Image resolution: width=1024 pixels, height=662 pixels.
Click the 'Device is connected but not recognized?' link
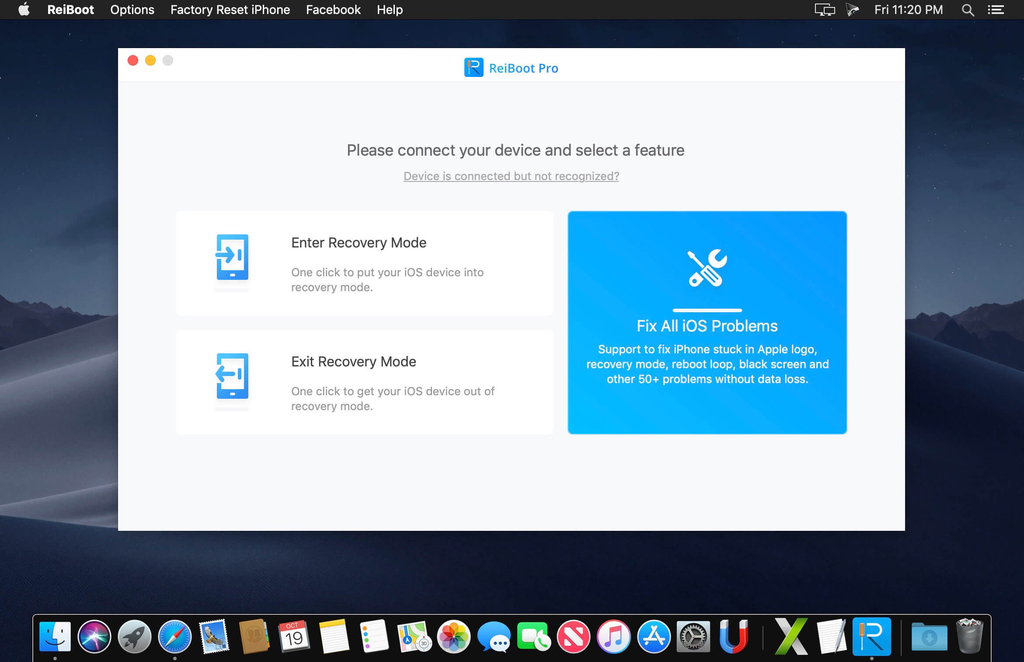511,176
